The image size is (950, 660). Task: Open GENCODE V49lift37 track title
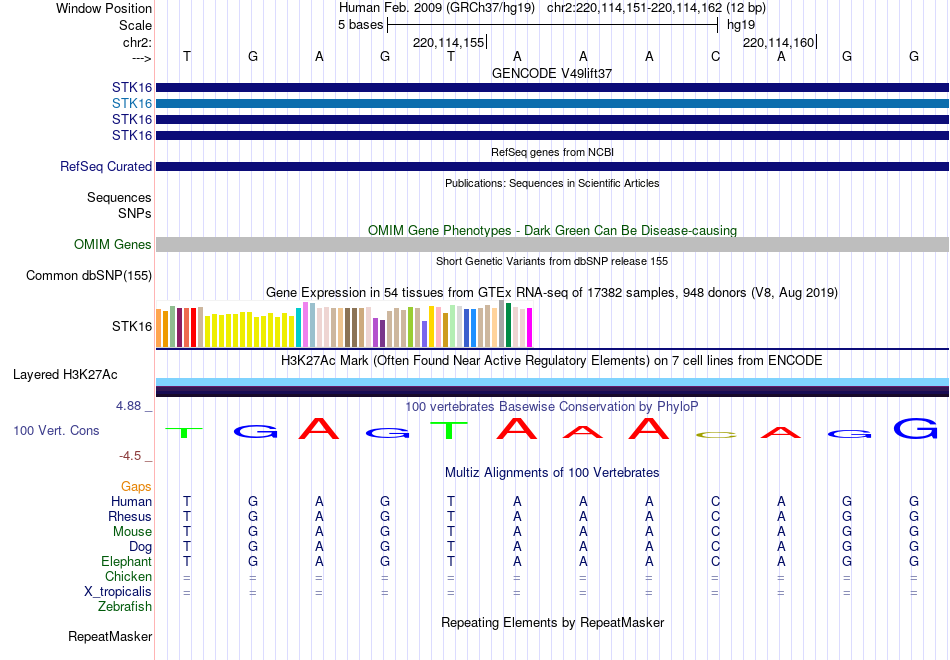552,73
